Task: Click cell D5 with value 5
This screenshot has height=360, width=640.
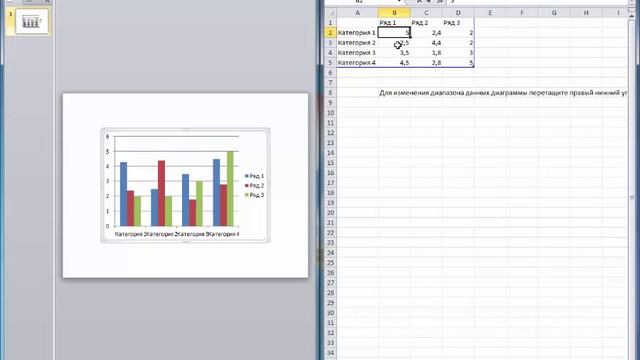Action: coord(458,62)
